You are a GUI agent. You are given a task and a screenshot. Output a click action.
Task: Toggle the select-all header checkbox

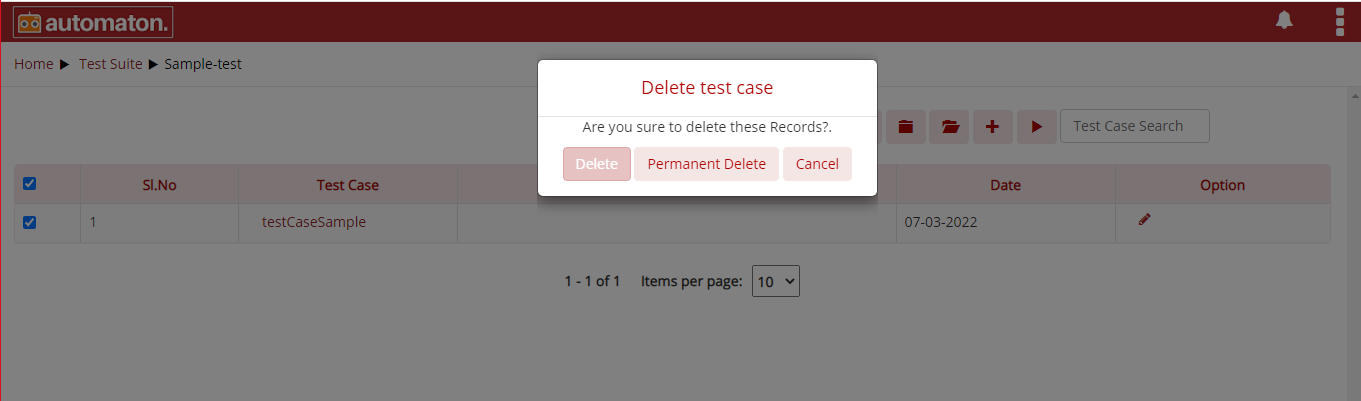[x=29, y=184]
